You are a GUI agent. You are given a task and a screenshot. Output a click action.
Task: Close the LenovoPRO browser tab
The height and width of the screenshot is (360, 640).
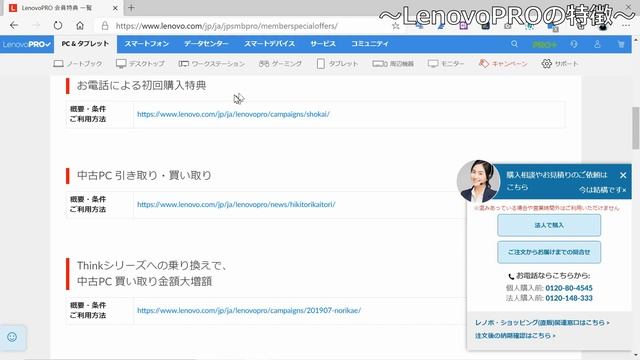tap(115, 8)
